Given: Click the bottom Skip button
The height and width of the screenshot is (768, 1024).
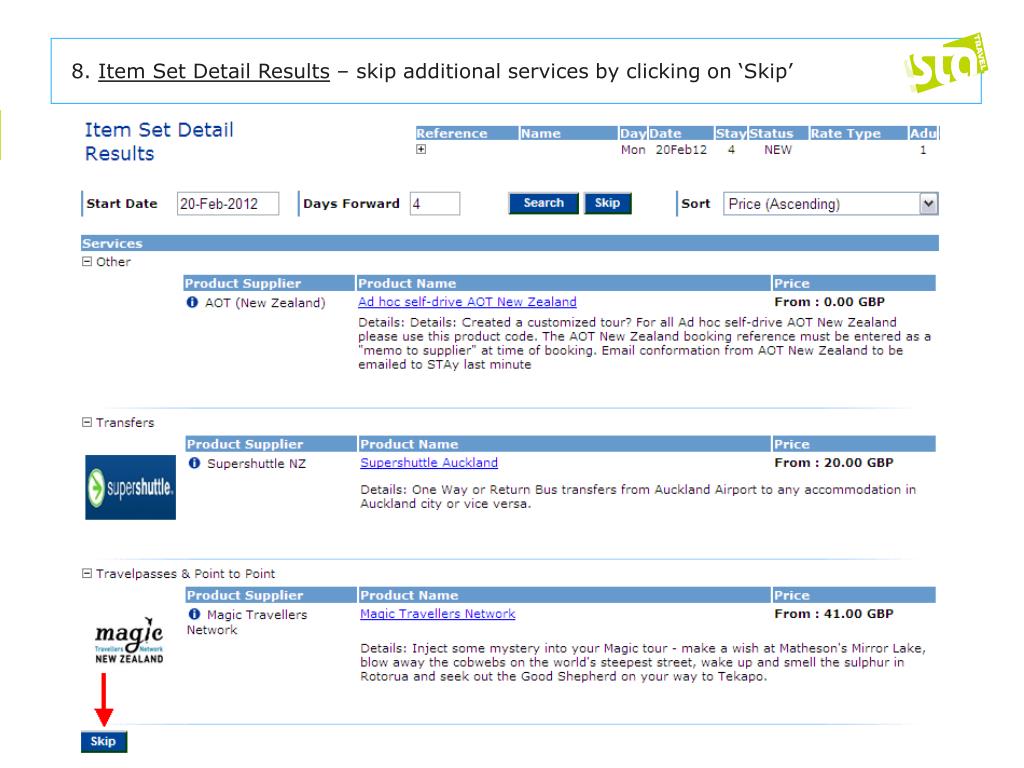Looking at the screenshot, I should click(104, 742).
